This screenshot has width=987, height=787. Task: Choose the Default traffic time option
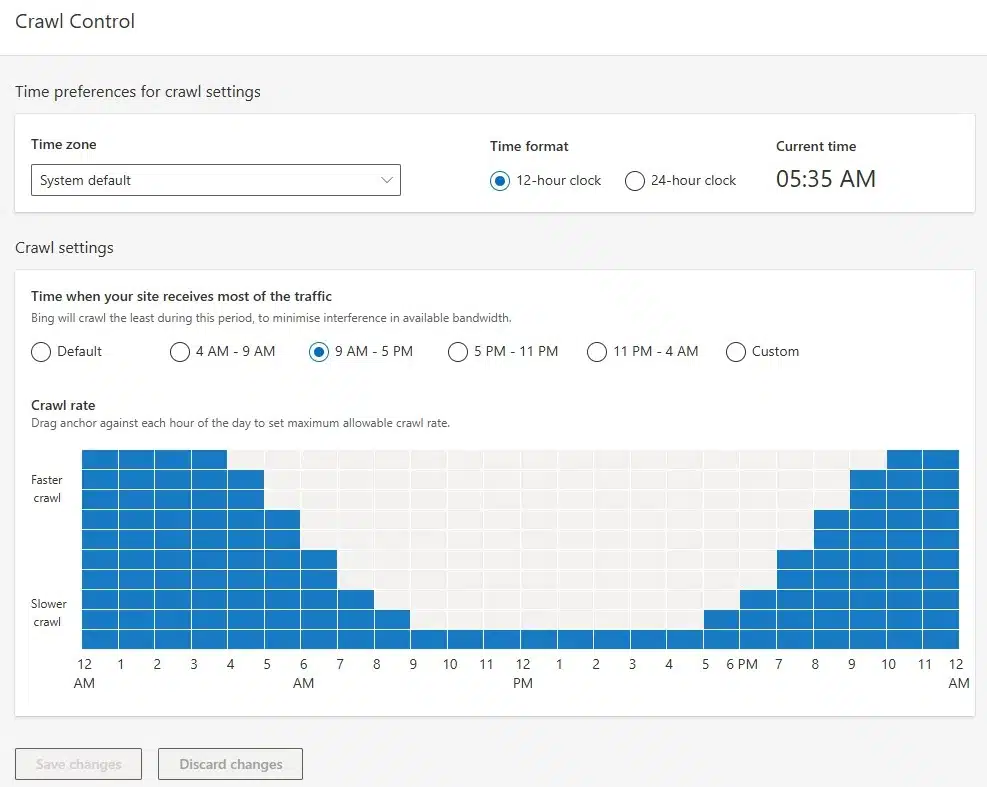click(x=41, y=351)
